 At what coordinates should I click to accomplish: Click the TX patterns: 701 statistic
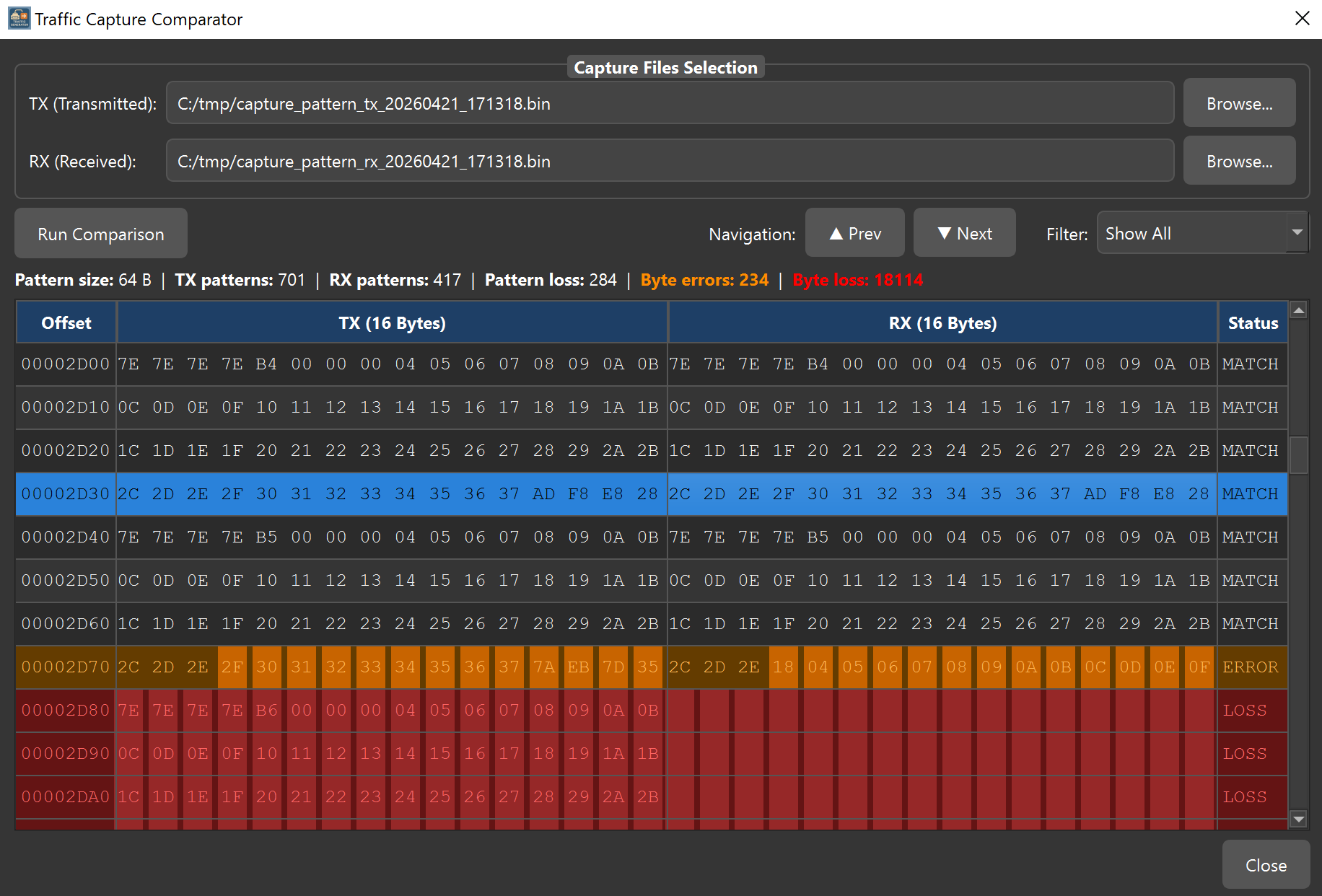tap(240, 280)
